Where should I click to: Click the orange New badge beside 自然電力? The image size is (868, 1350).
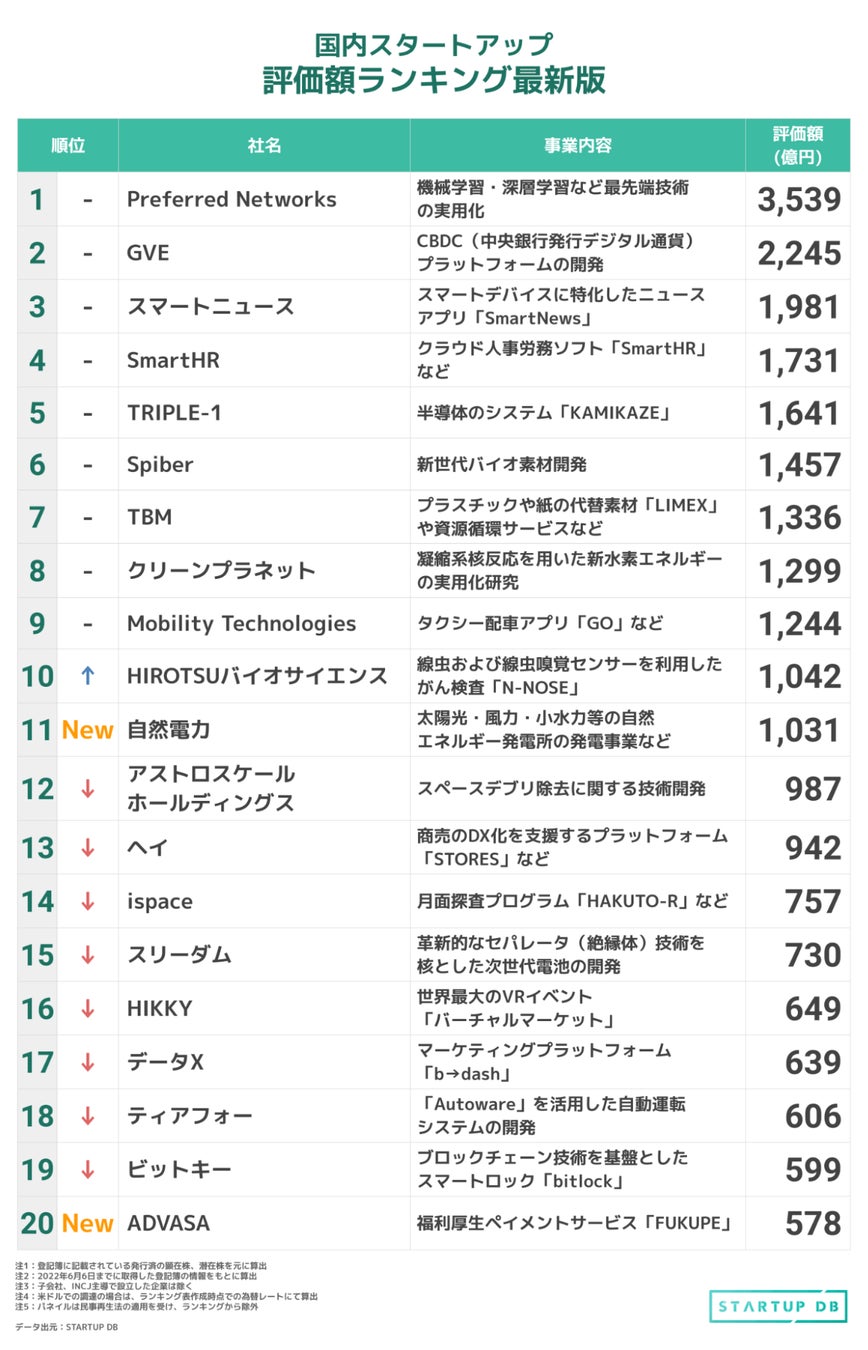pyautogui.click(x=87, y=730)
